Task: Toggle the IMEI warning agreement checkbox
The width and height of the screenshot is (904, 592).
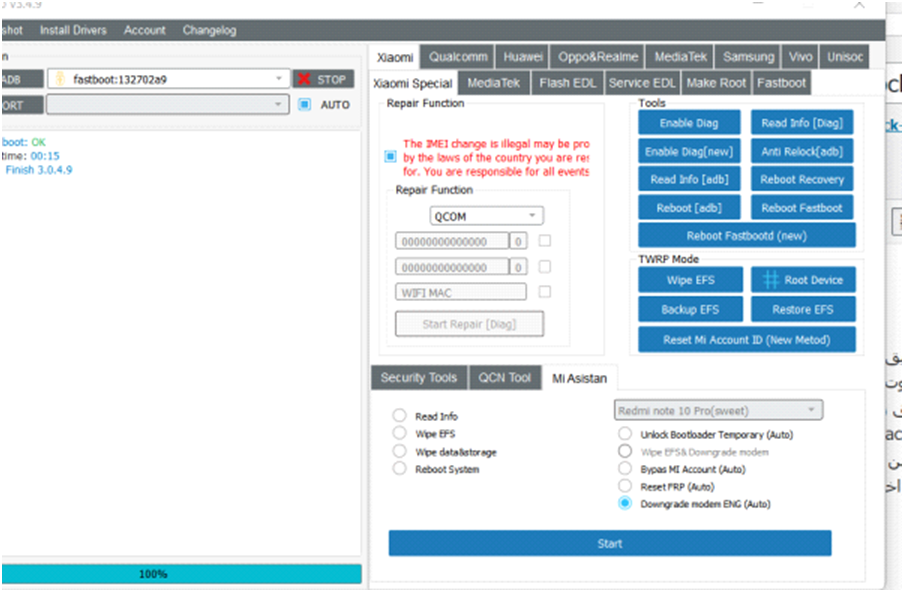Action: 390,156
